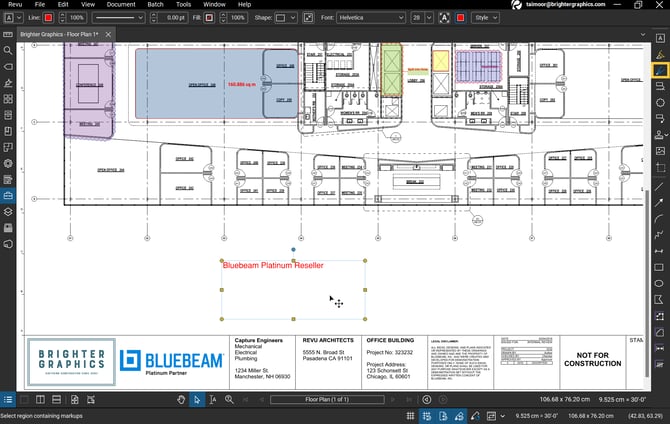The image size is (670, 424).
Task: Select the Rectangle tool
Action: pos(659,267)
